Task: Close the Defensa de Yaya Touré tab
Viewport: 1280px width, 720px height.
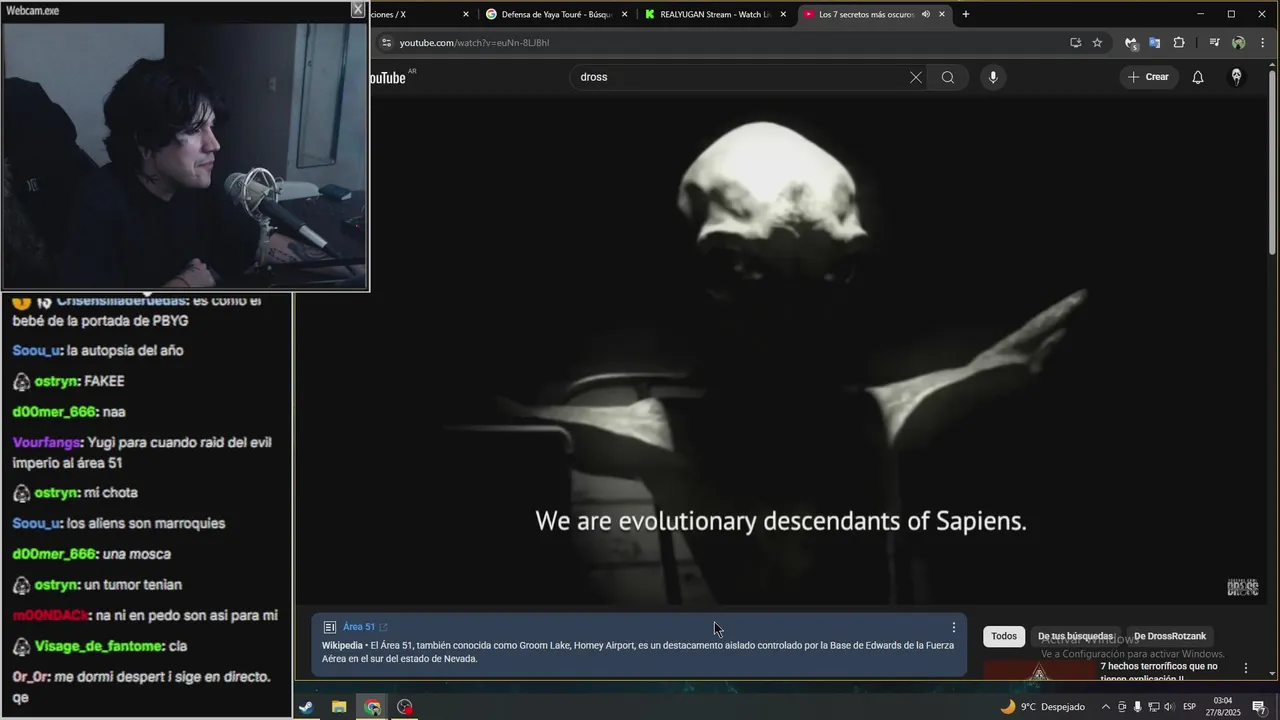Action: click(624, 14)
